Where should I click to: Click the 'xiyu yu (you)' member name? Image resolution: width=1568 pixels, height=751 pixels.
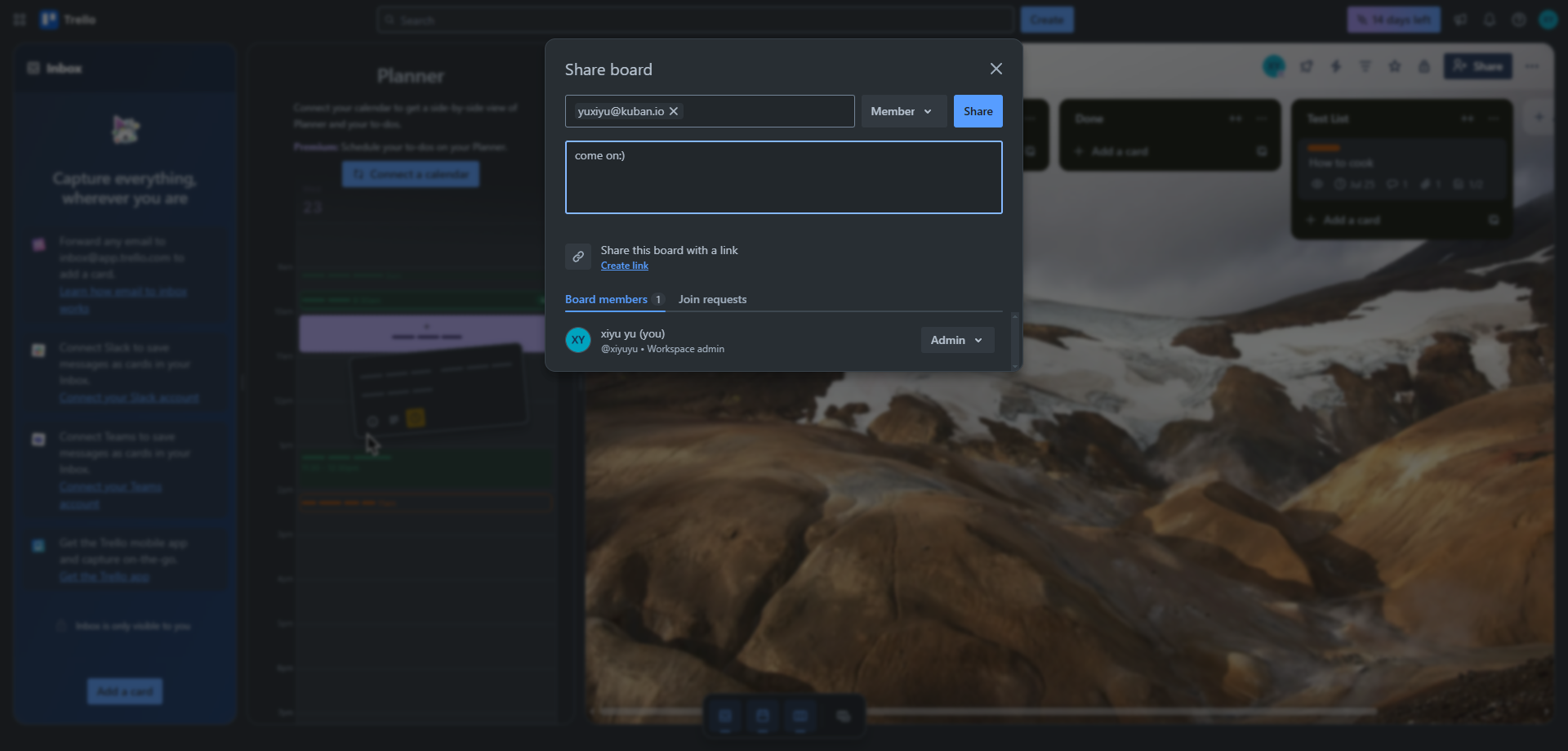click(x=633, y=333)
